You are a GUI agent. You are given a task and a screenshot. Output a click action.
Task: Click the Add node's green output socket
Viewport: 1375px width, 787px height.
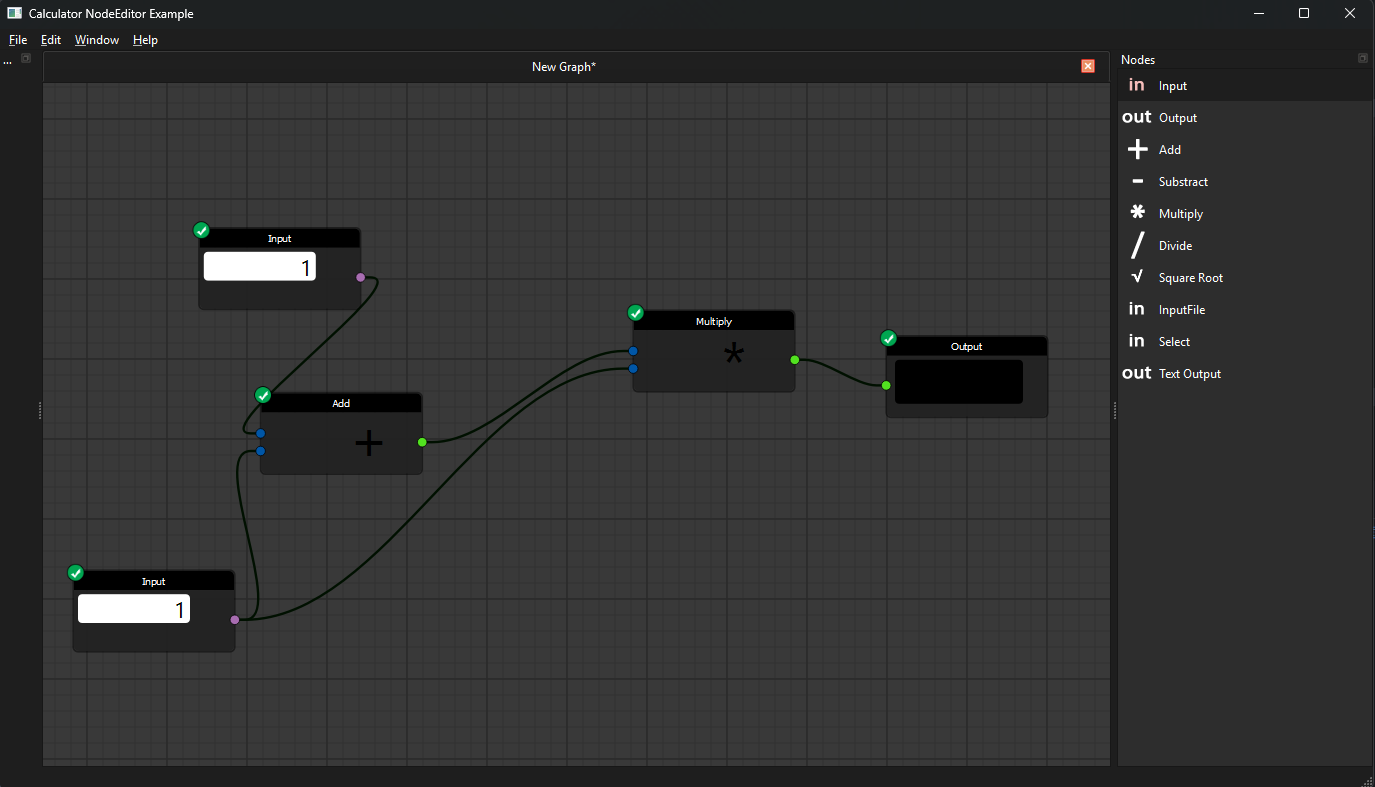(422, 442)
